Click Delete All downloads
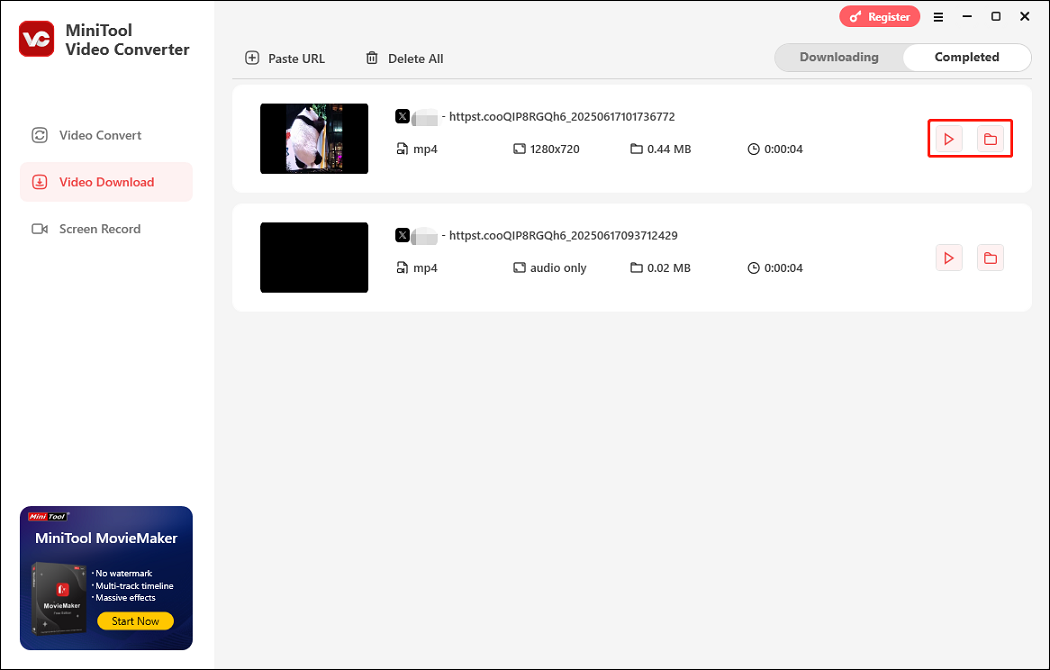Image resolution: width=1050 pixels, height=670 pixels. coord(404,58)
